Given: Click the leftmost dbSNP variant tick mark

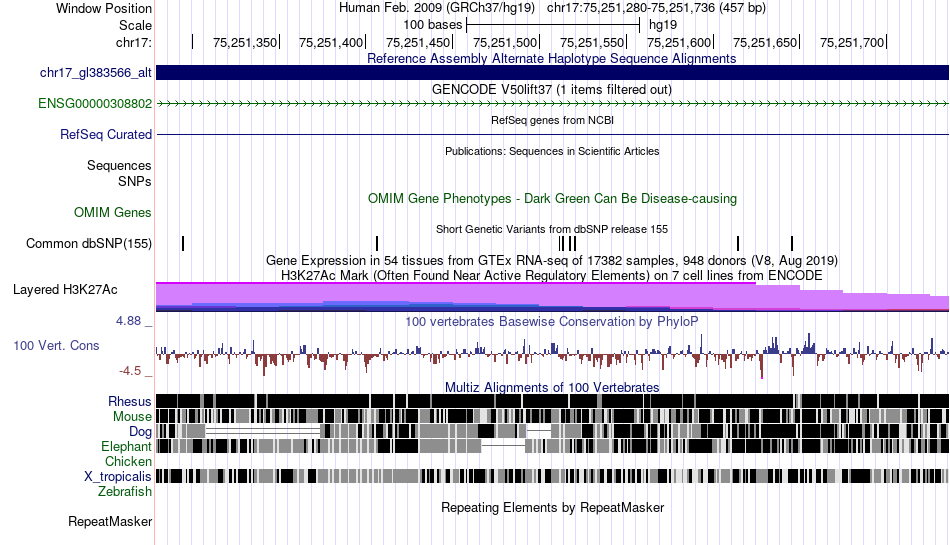Looking at the screenshot, I should coord(183,243).
